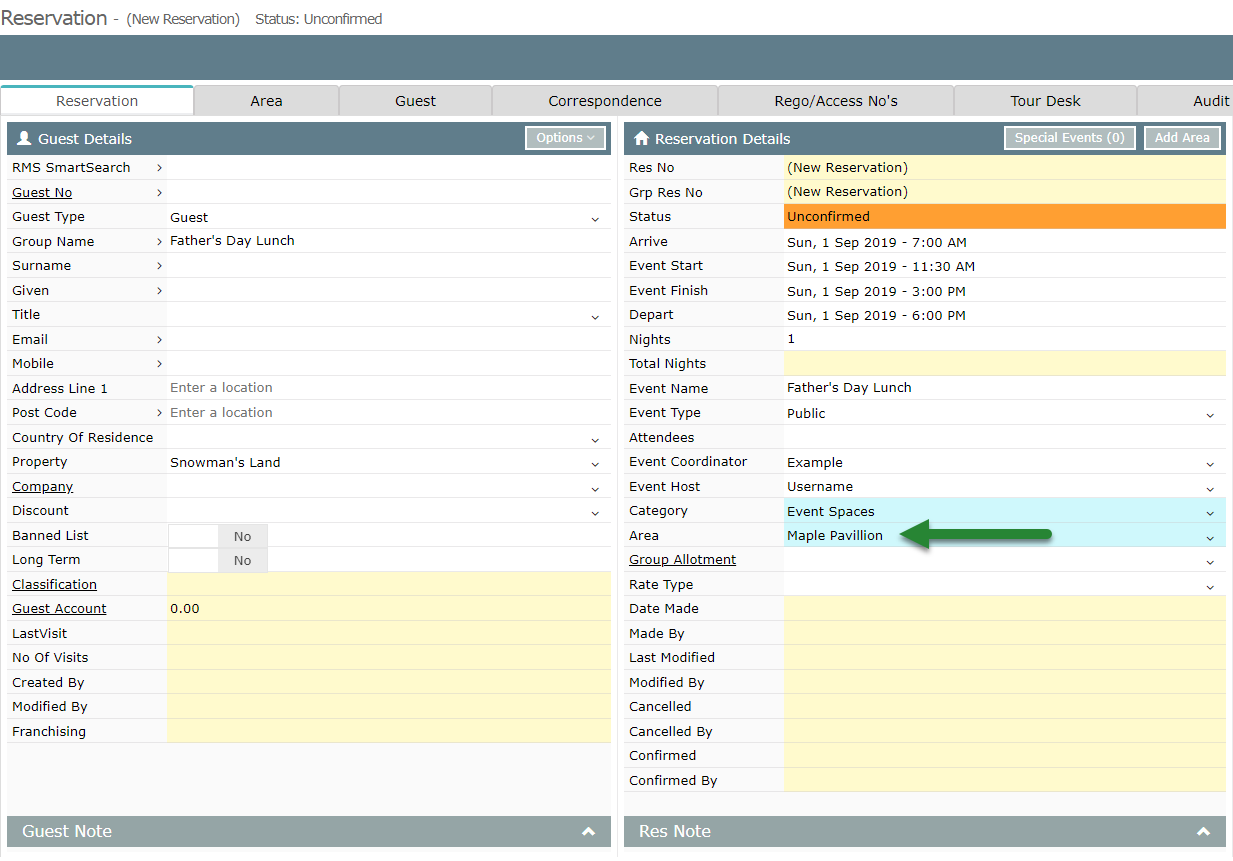Open the Company dropdown
The image size is (1233, 861).
pyautogui.click(x=595, y=488)
